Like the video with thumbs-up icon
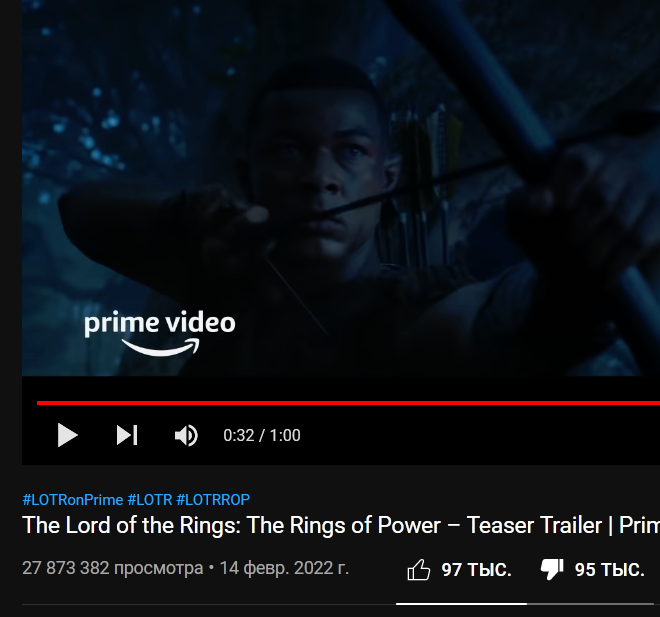 coord(418,570)
